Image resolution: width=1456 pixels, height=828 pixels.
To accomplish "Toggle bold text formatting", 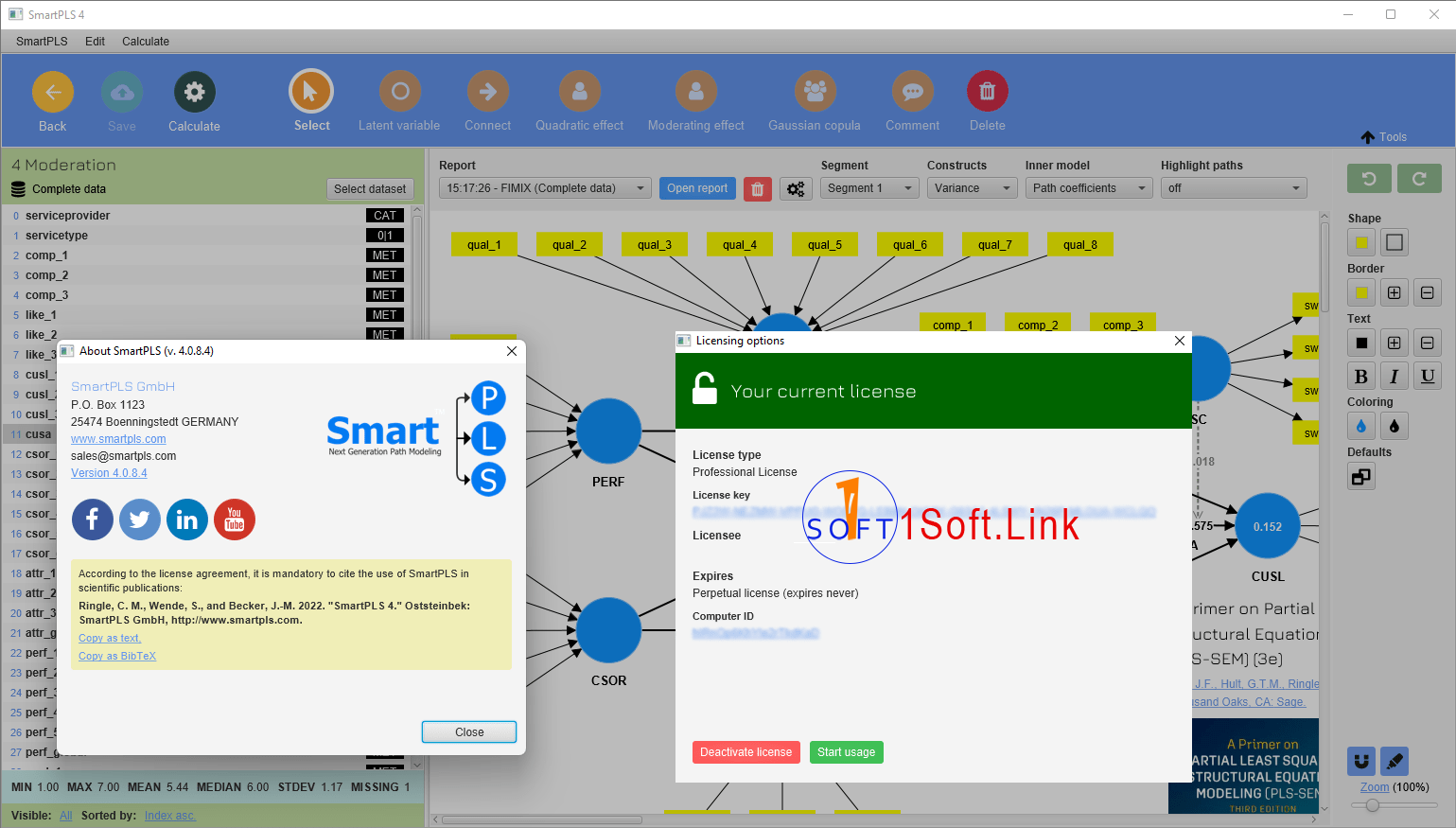I will click(1361, 376).
